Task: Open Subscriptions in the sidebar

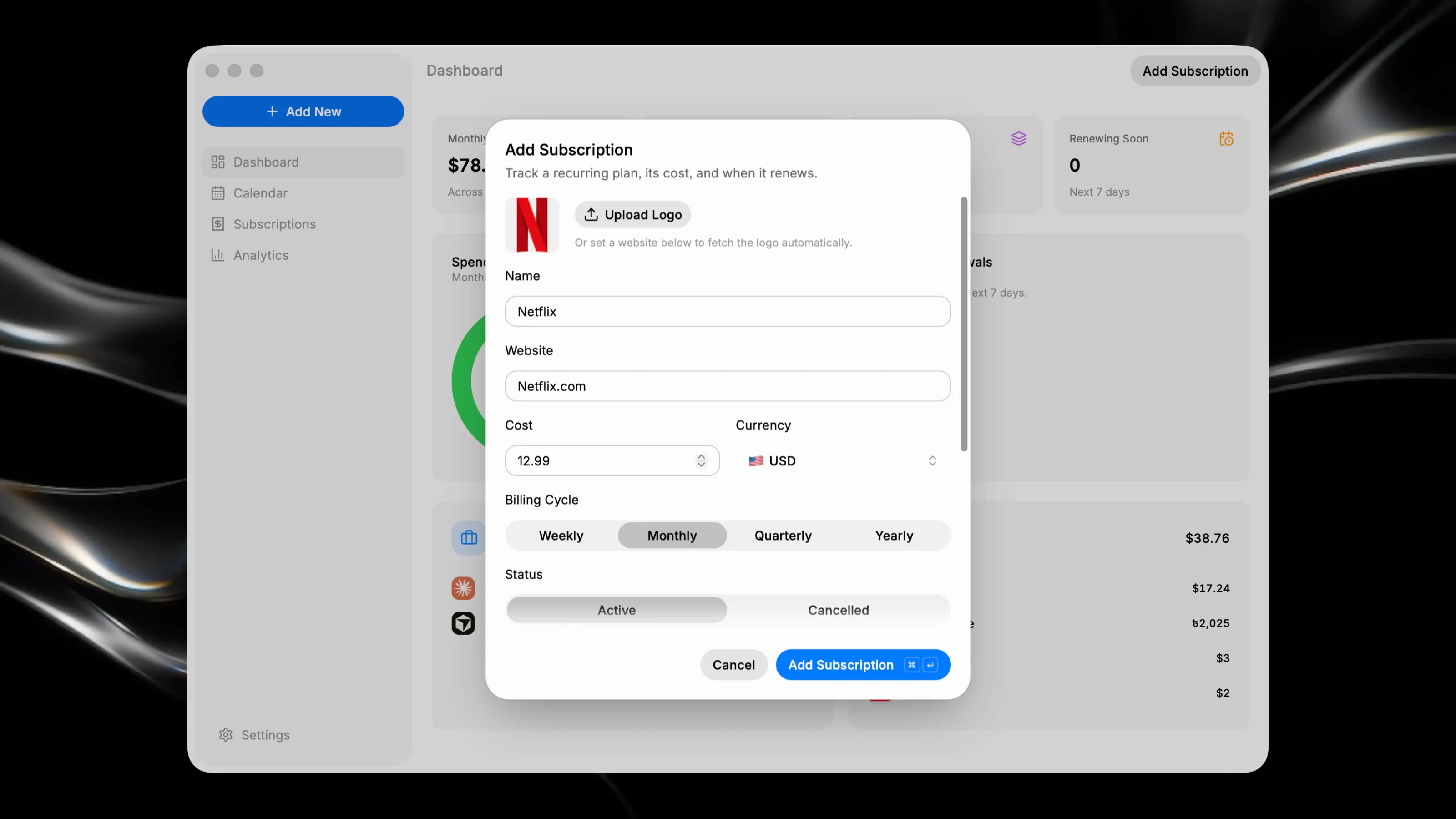Action: (x=303, y=224)
